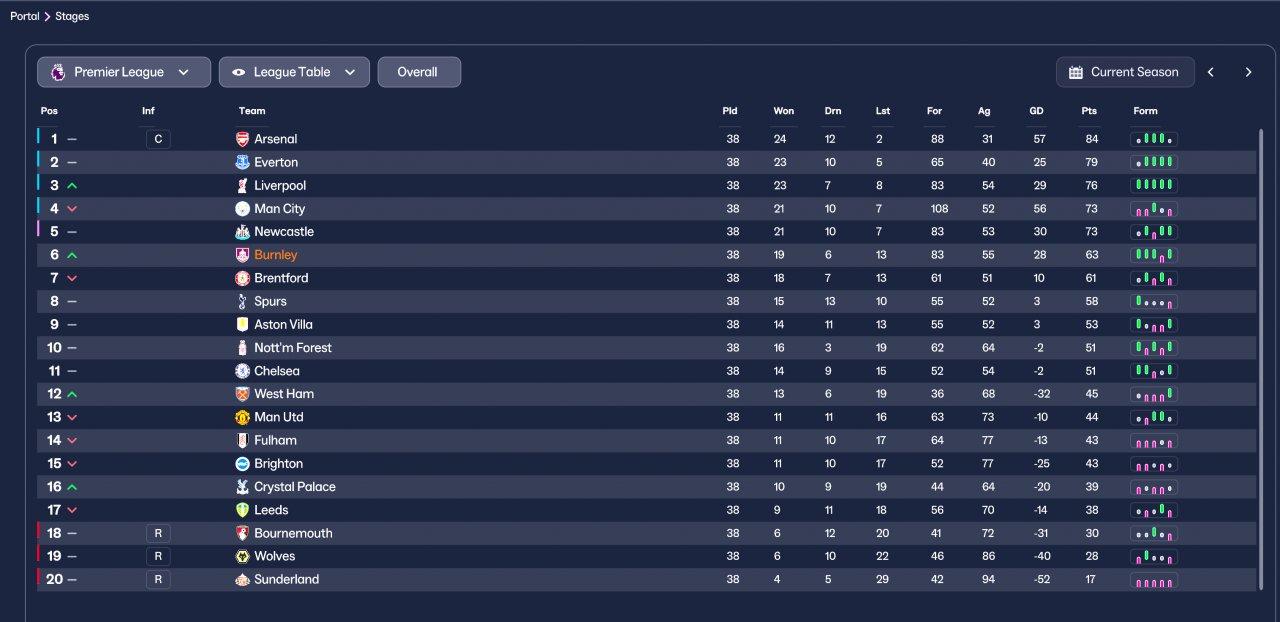Sort the table by Pts column
This screenshot has height=622, width=1280.
tap(1089, 111)
